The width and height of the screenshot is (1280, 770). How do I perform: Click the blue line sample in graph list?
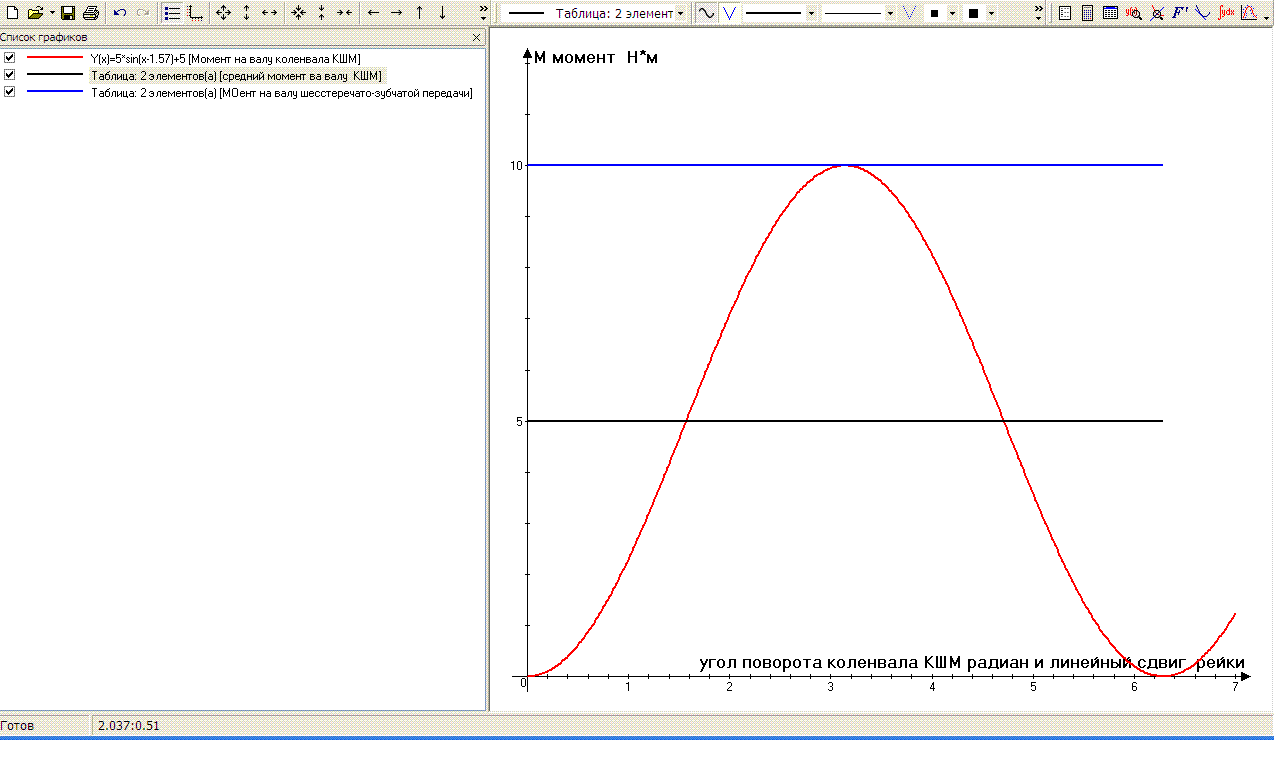55,92
